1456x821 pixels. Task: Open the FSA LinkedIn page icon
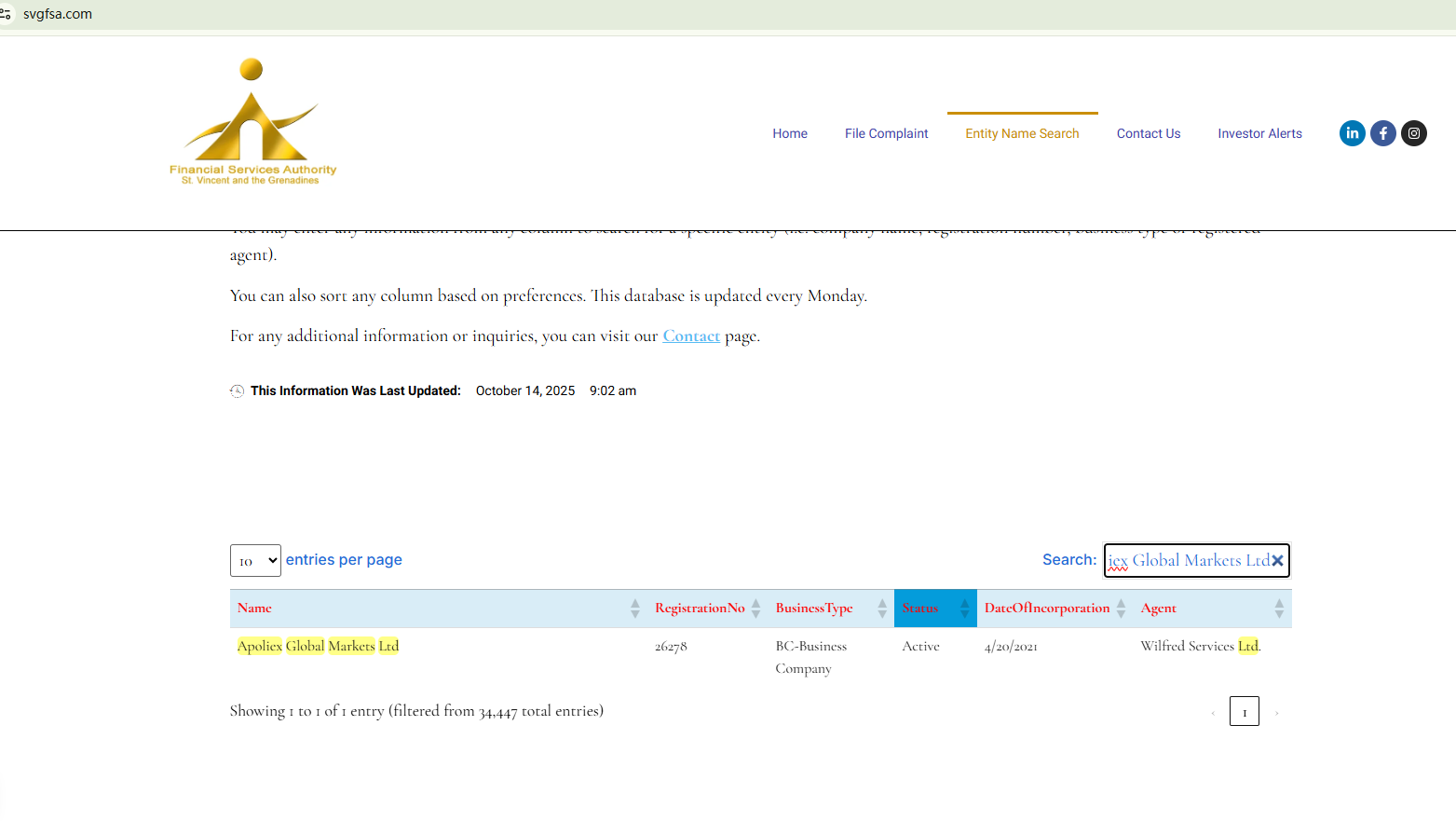tap(1353, 133)
